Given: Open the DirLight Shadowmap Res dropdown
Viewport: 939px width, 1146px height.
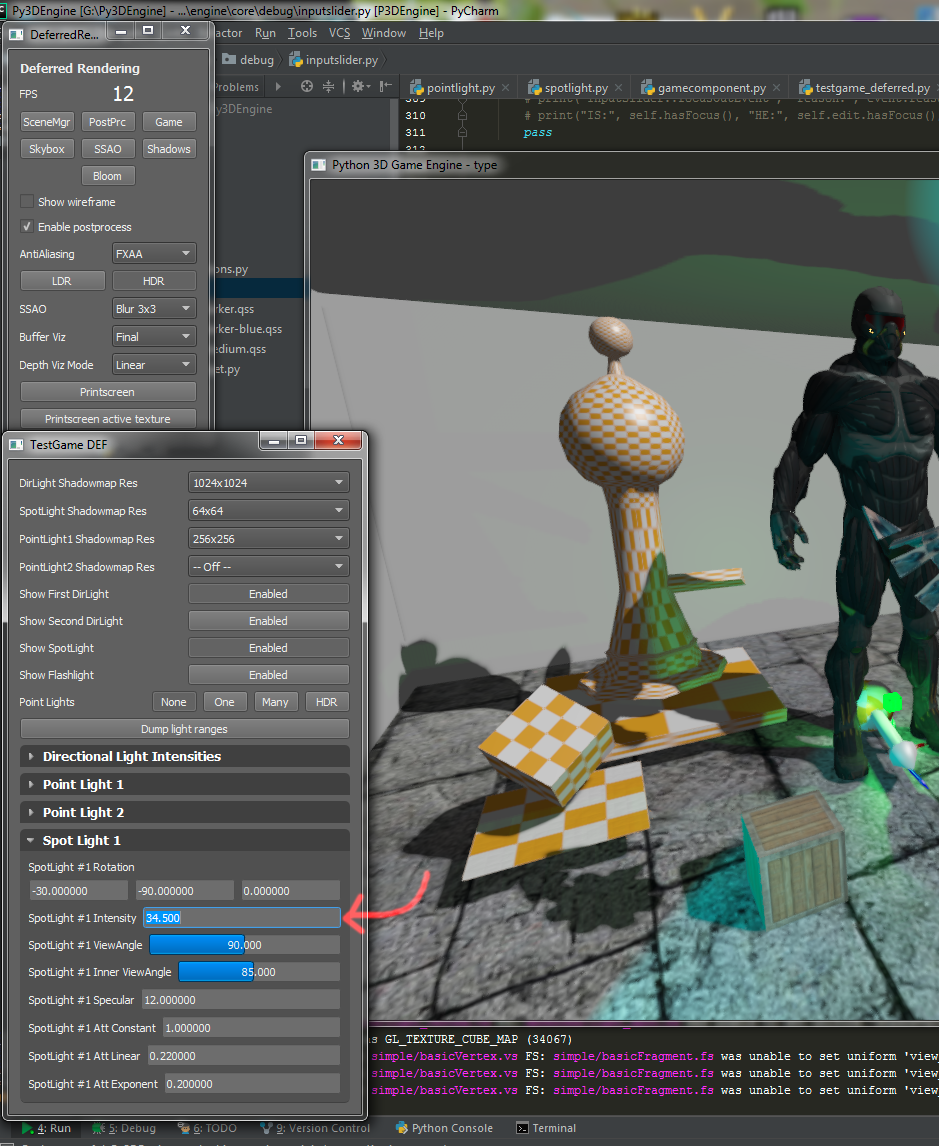Looking at the screenshot, I should pyautogui.click(x=268, y=483).
